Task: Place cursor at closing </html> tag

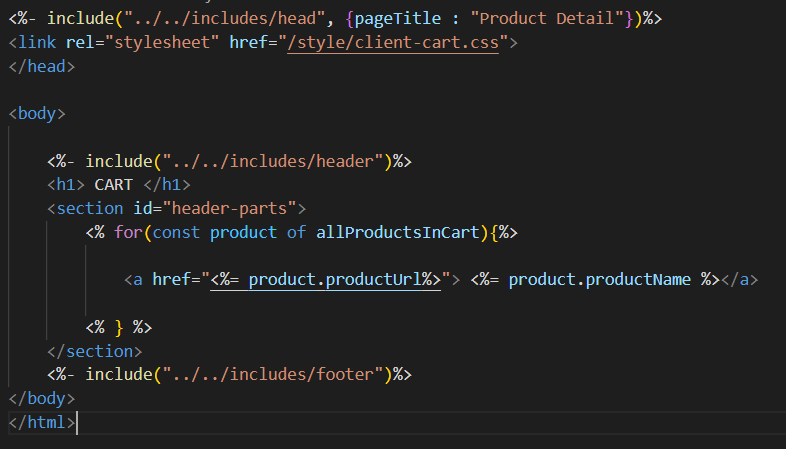Action: click(42, 422)
